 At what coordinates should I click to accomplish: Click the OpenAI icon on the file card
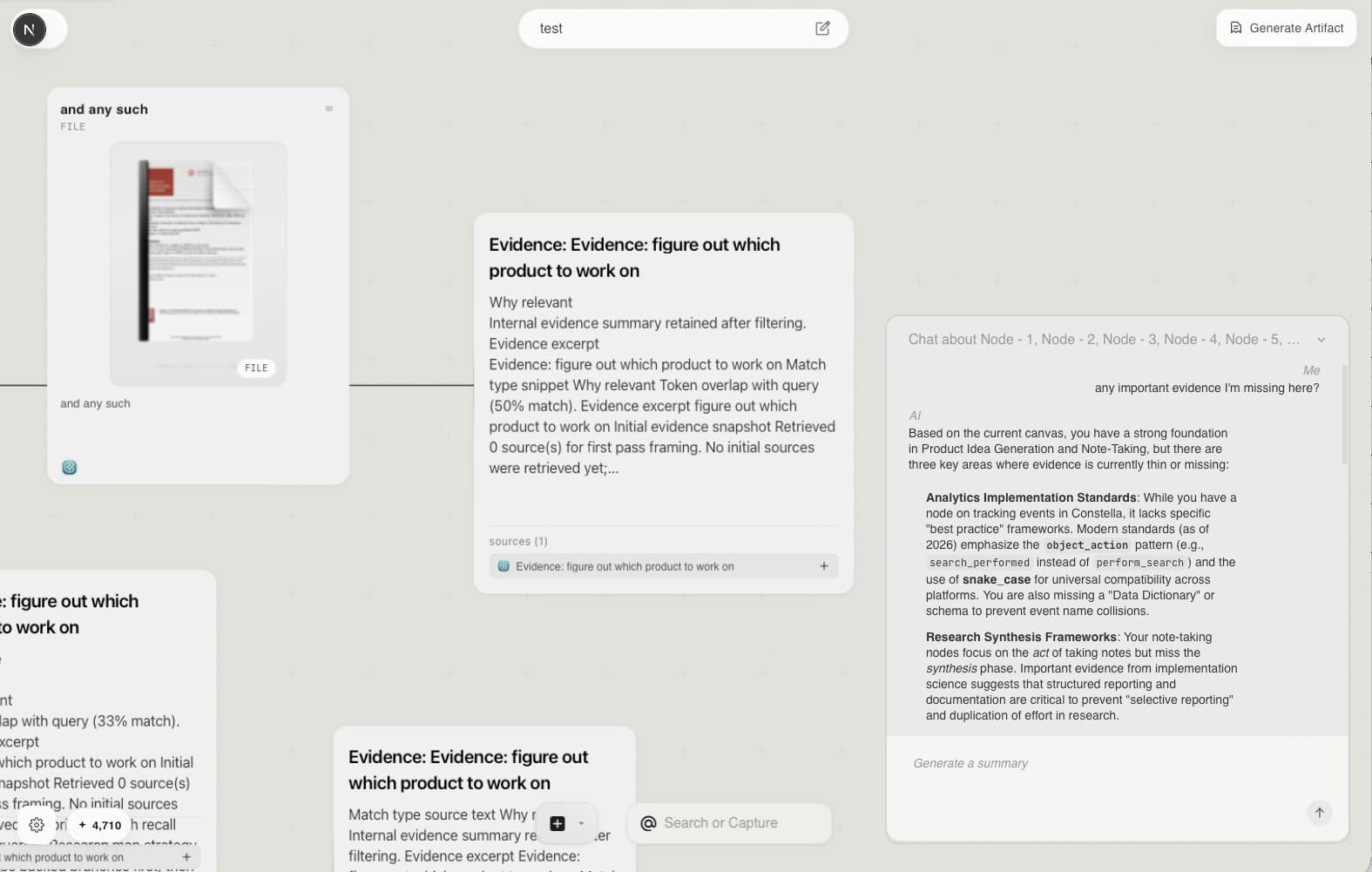70,467
